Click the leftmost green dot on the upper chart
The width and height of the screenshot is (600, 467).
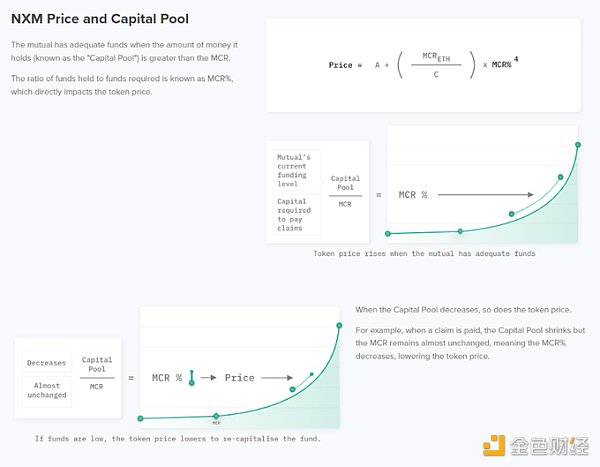(387, 234)
